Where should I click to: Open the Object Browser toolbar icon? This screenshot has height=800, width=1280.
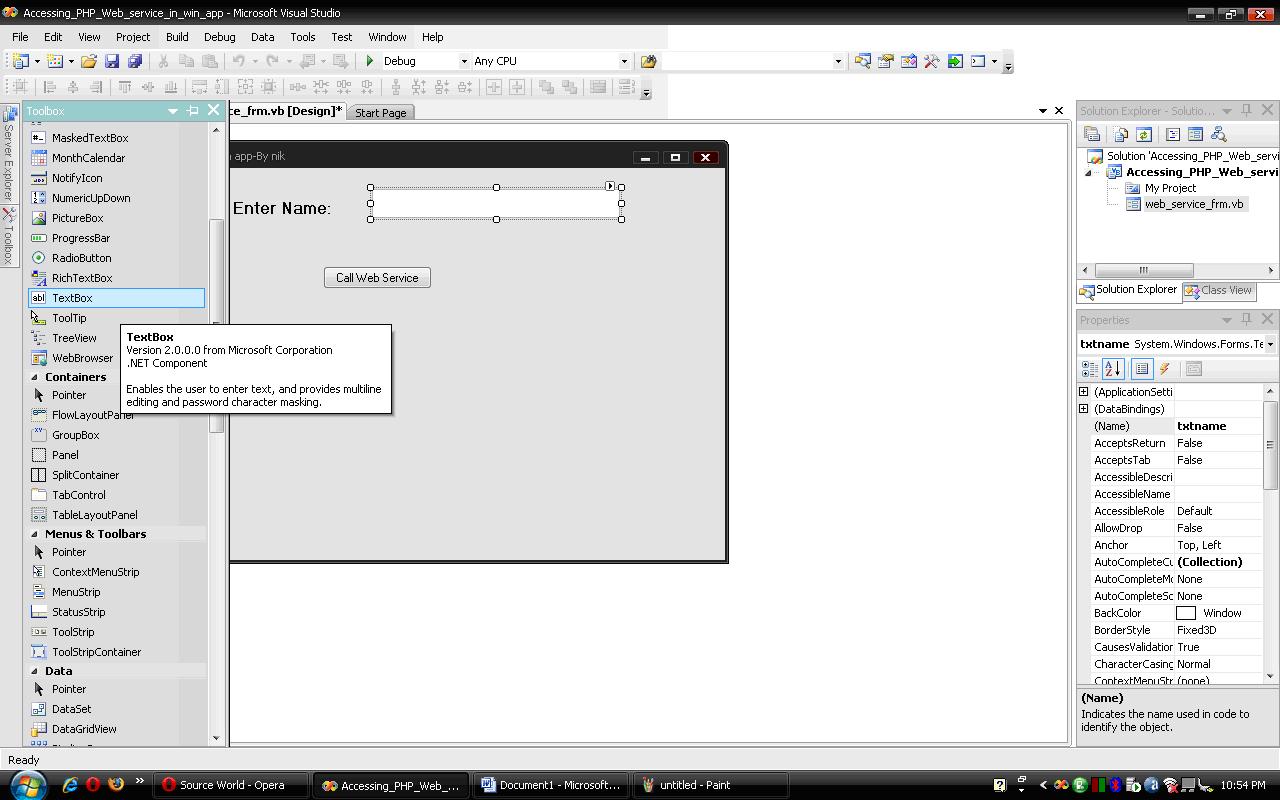pos(908,61)
